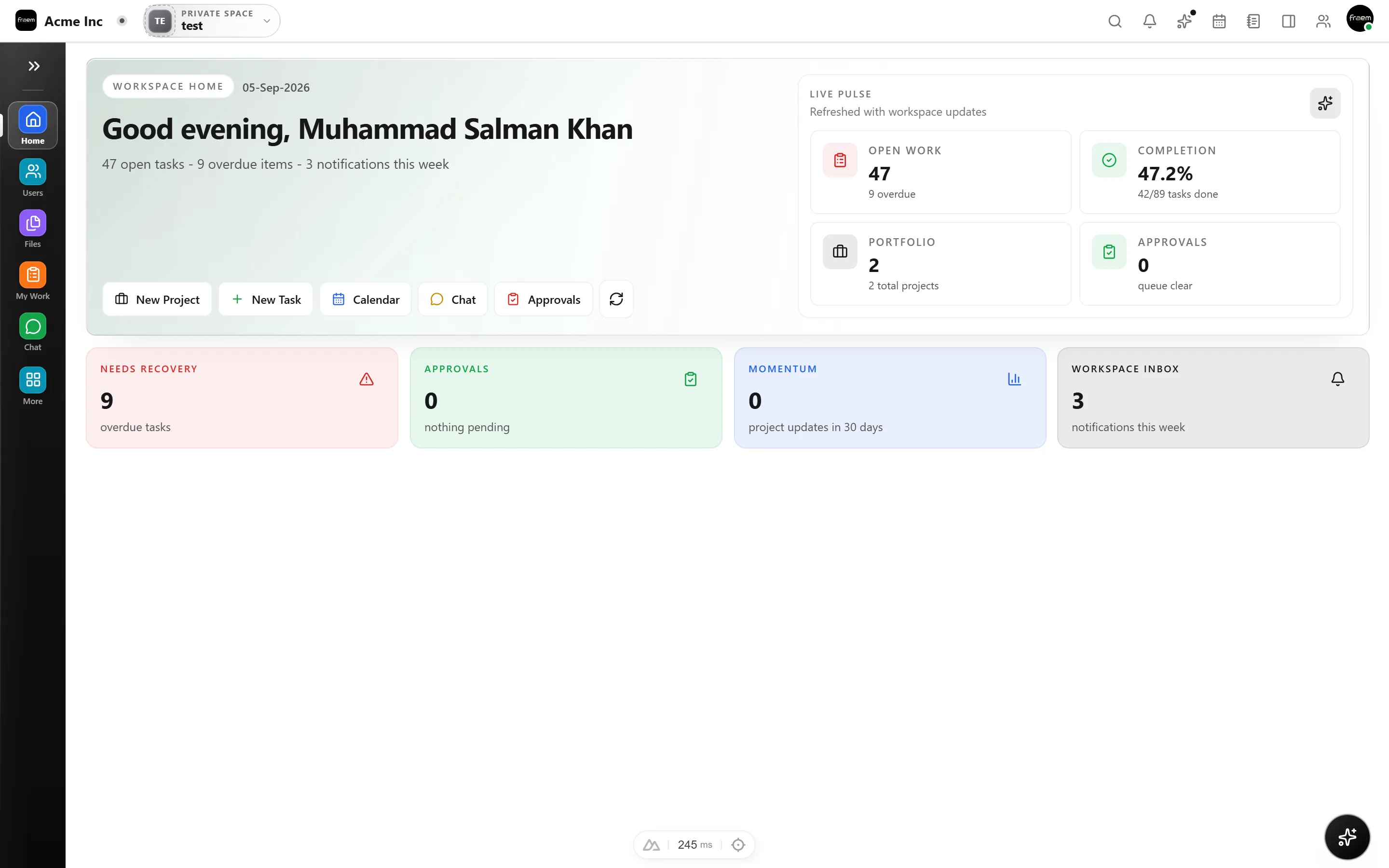
Task: Open notes list icon in top bar
Action: click(x=1253, y=21)
